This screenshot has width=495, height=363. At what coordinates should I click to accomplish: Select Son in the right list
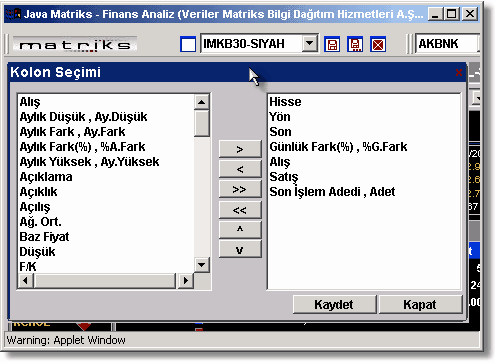280,132
